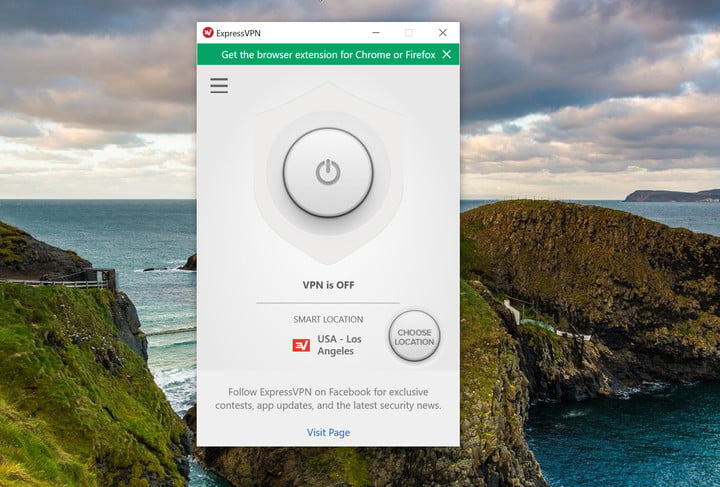Open the hamburger menu

point(219,85)
